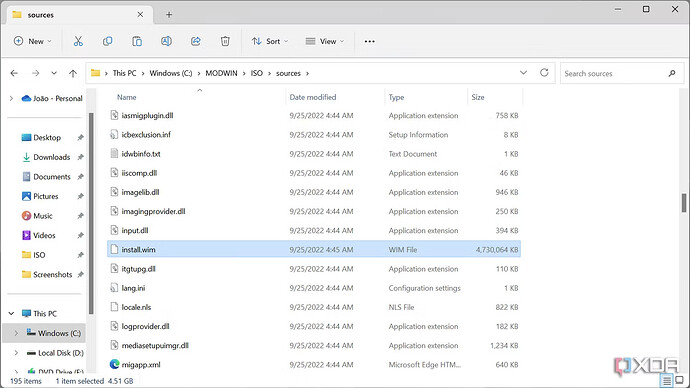
Task: Open the Sort dropdown menu
Action: pyautogui.click(x=270, y=41)
